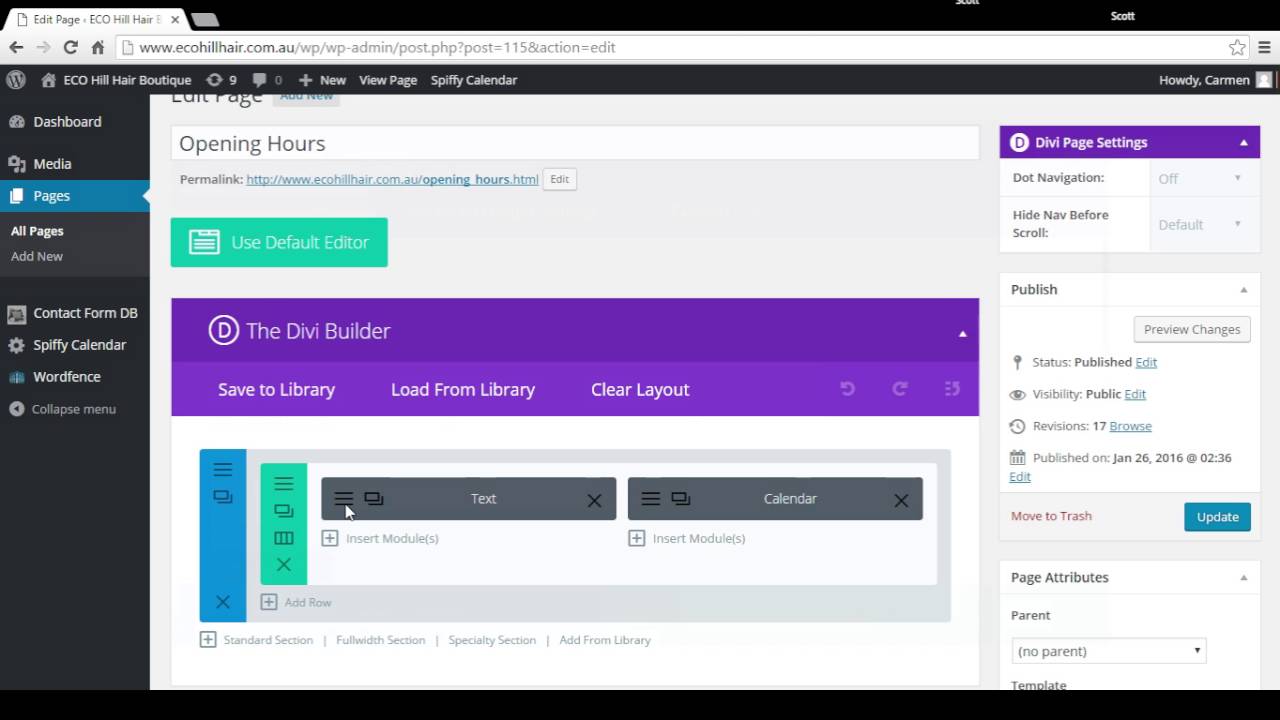The image size is (1280, 720).
Task: Click Save to Library
Action: click(x=276, y=390)
